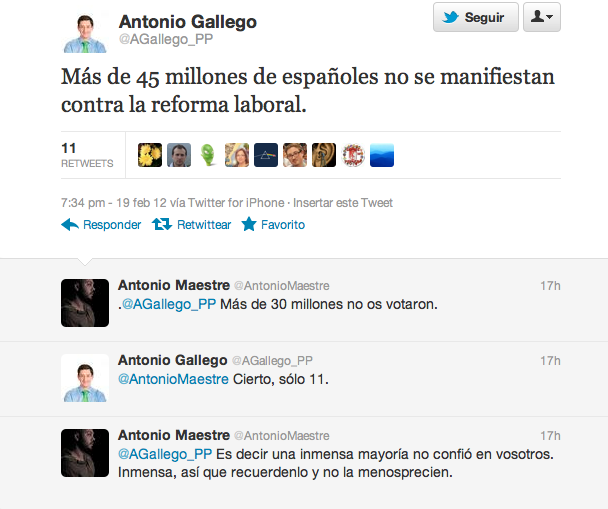Image resolution: width=608 pixels, height=509 pixels.
Task: Click the Retwittear retweet icon
Action: click(162, 224)
